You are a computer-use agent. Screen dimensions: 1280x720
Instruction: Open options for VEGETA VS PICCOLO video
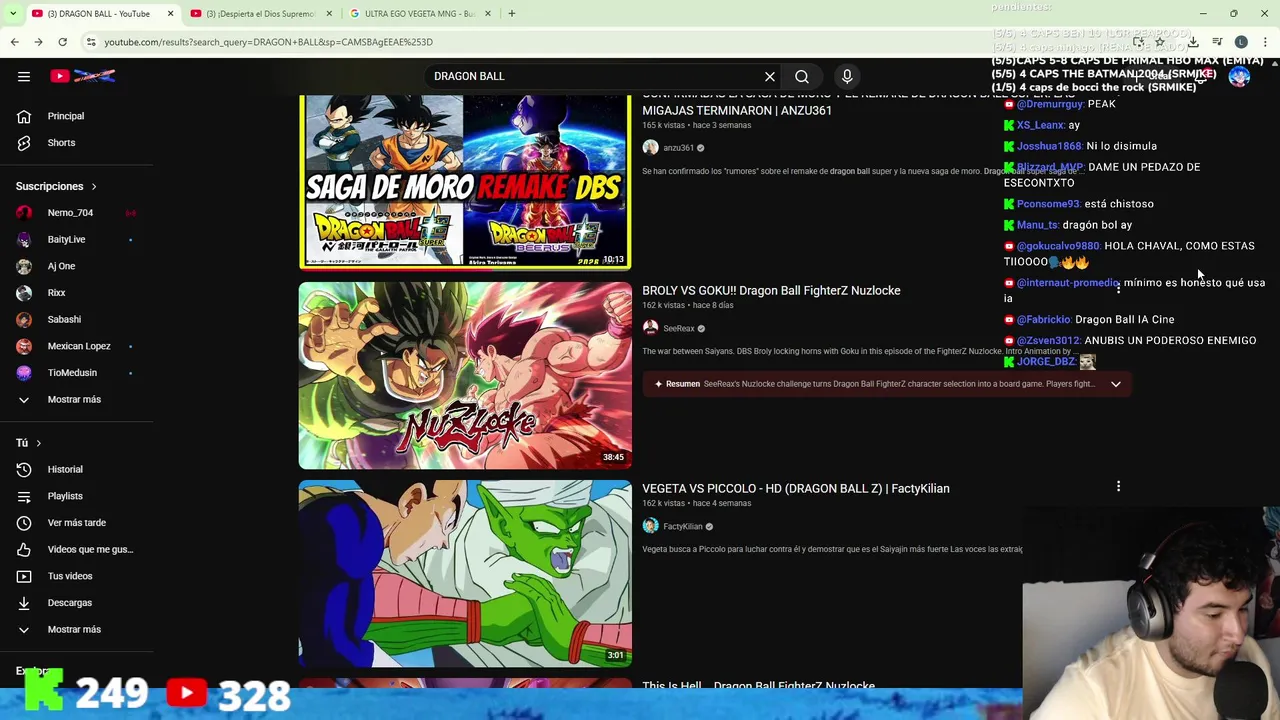coord(1118,487)
